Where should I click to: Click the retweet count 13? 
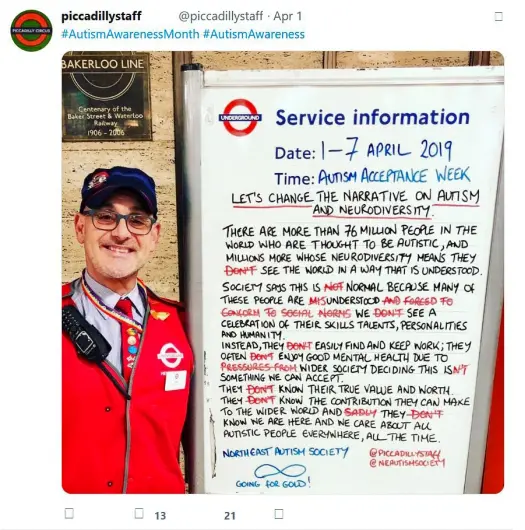click(160, 515)
